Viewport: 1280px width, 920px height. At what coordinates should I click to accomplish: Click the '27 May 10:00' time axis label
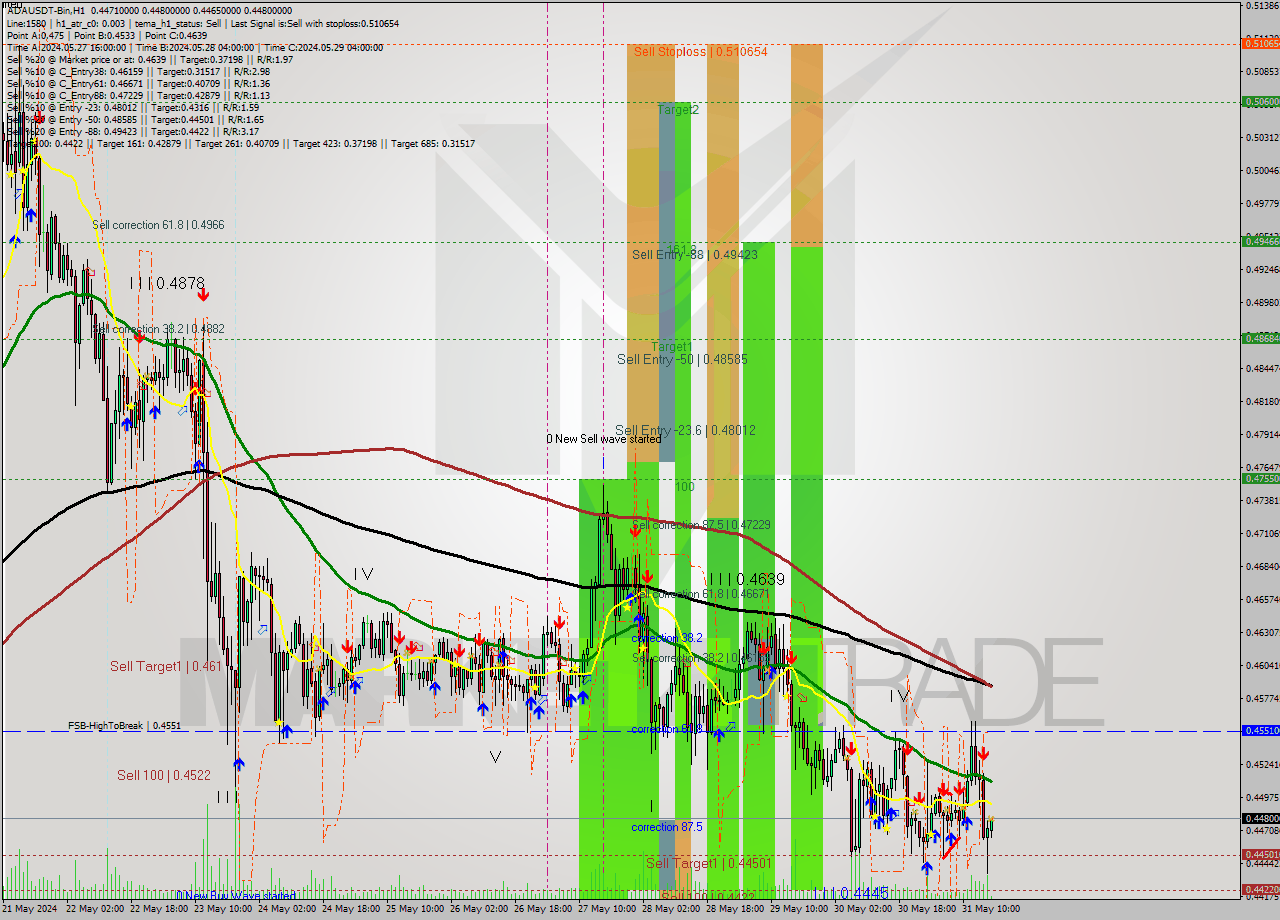tap(606, 909)
